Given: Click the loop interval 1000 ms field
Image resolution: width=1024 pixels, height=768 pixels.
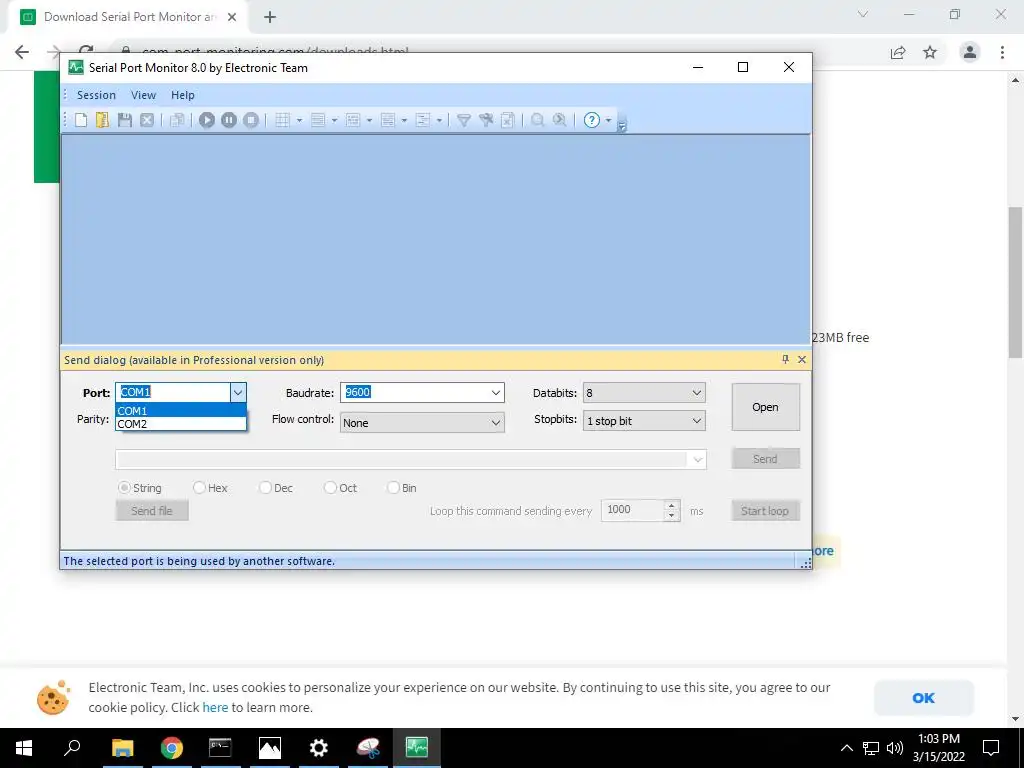Looking at the screenshot, I should pyautogui.click(x=633, y=510).
